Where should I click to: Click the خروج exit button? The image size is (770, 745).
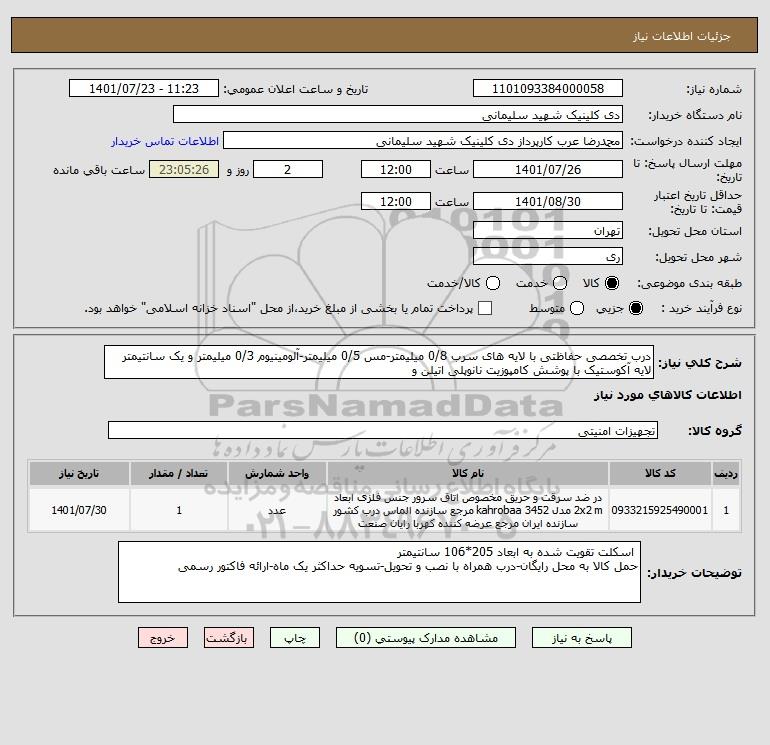pyautogui.click(x=163, y=637)
